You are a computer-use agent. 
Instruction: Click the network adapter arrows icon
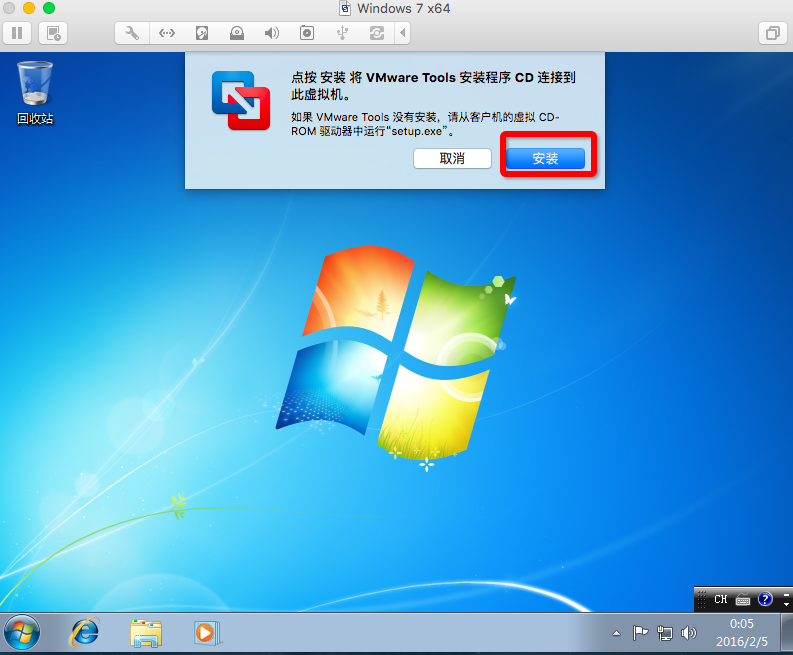tap(167, 33)
